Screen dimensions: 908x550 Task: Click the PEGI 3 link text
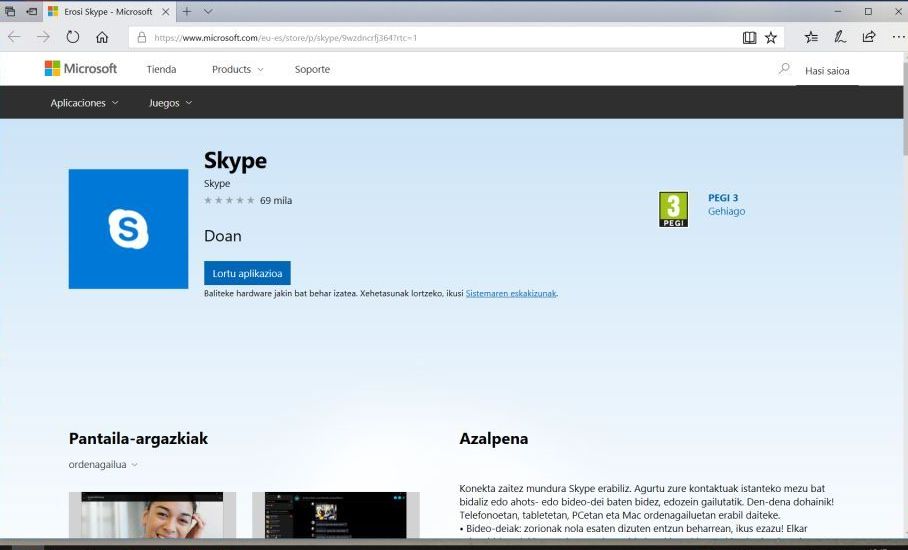coord(723,197)
